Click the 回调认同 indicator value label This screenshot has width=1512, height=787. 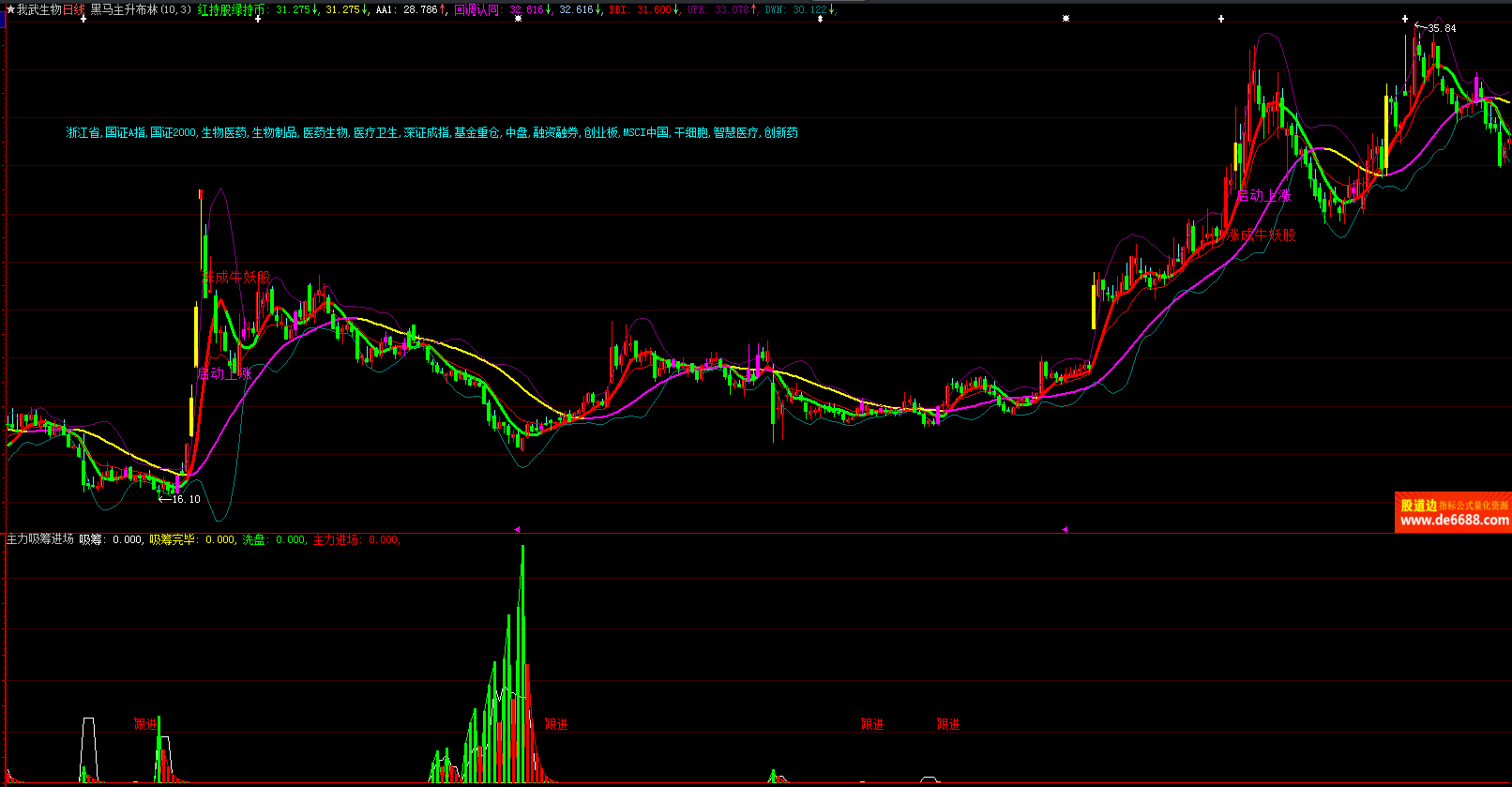click(476, 9)
